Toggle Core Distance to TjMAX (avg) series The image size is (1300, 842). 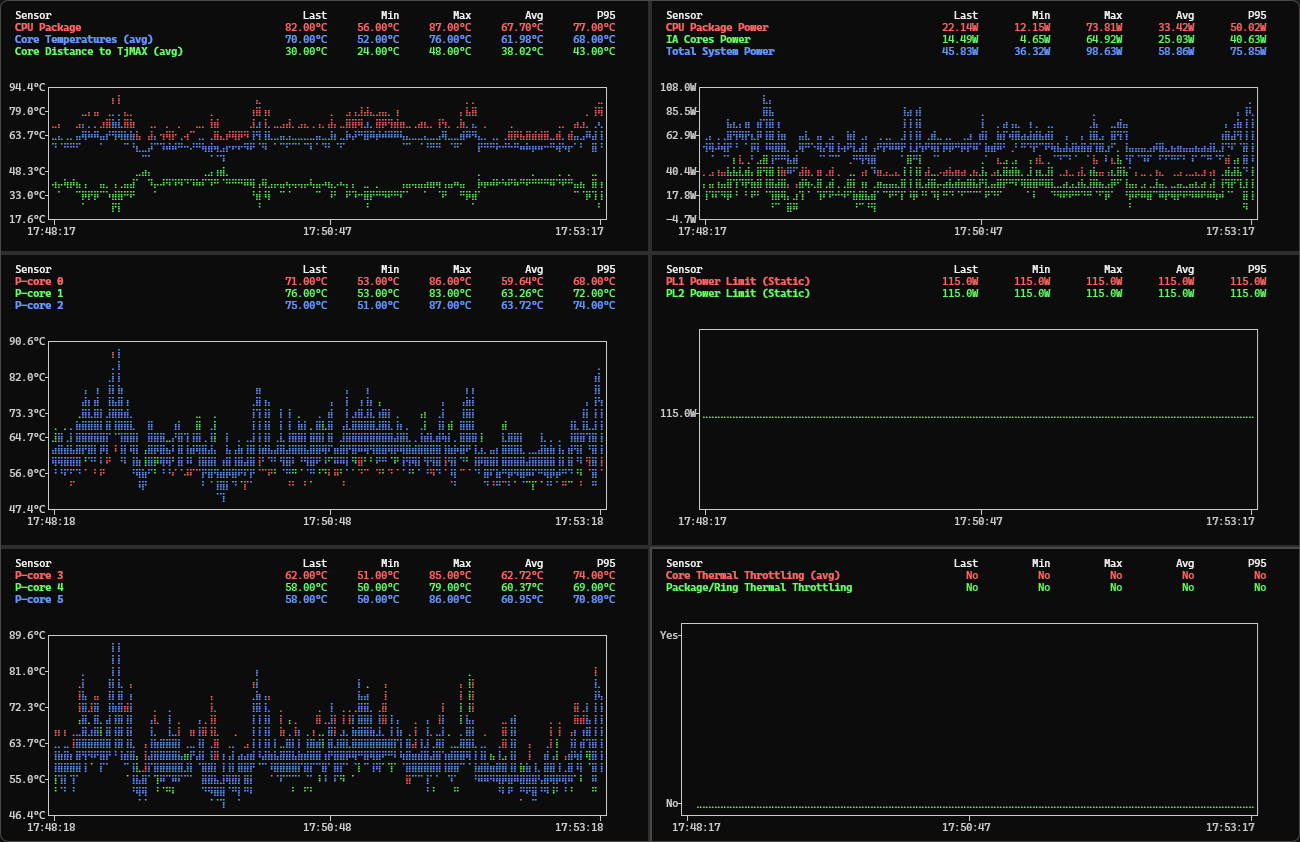click(98, 51)
